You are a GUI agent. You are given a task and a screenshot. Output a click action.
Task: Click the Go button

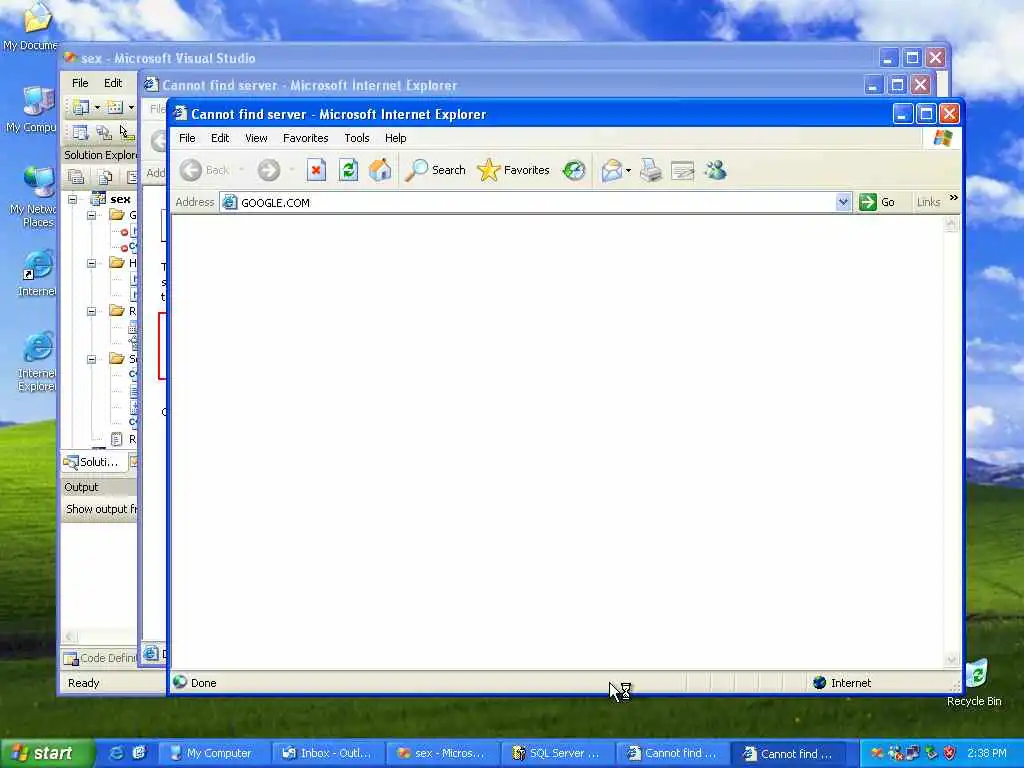click(x=877, y=202)
